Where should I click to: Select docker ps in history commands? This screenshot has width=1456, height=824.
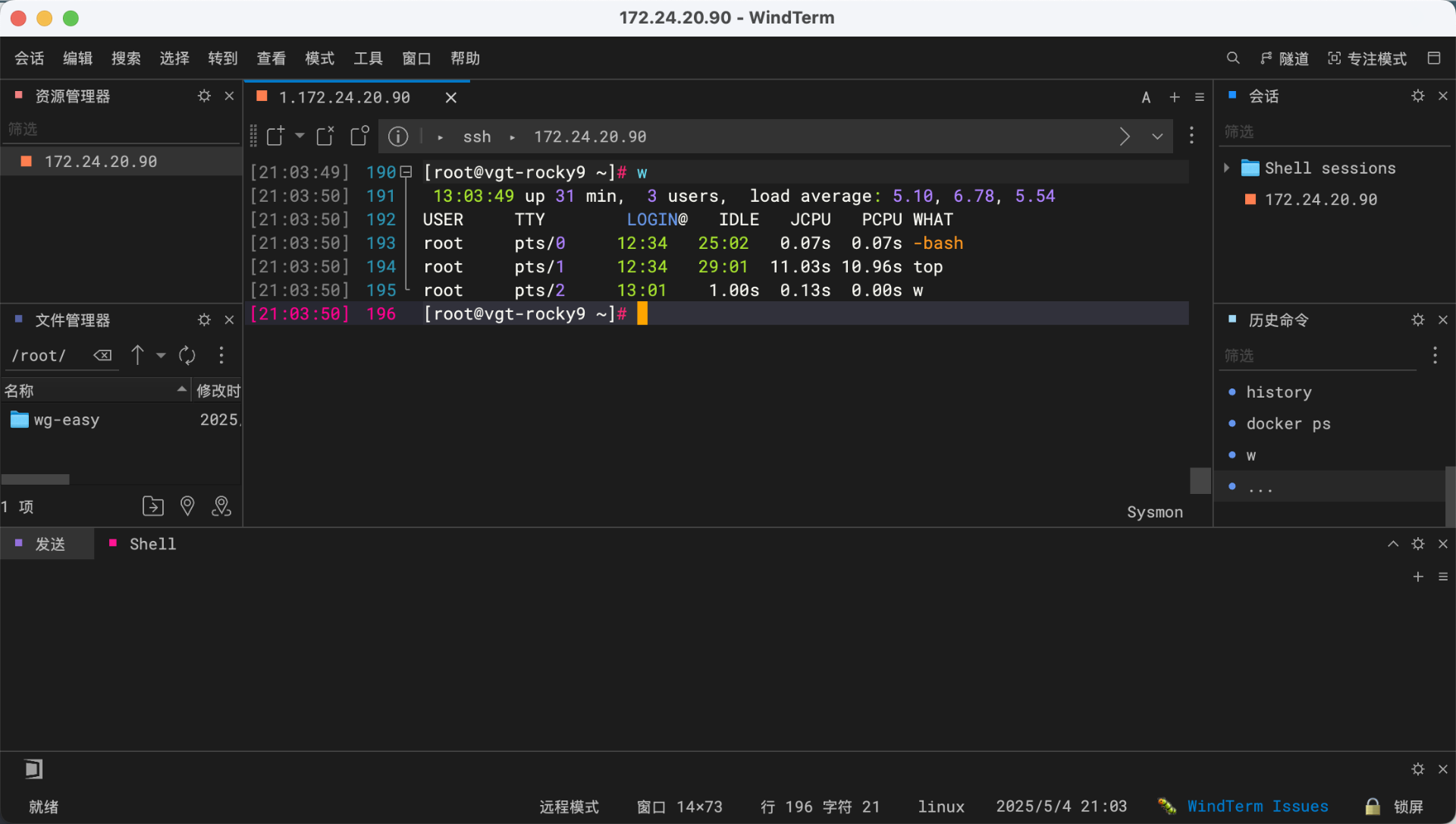pos(1288,424)
